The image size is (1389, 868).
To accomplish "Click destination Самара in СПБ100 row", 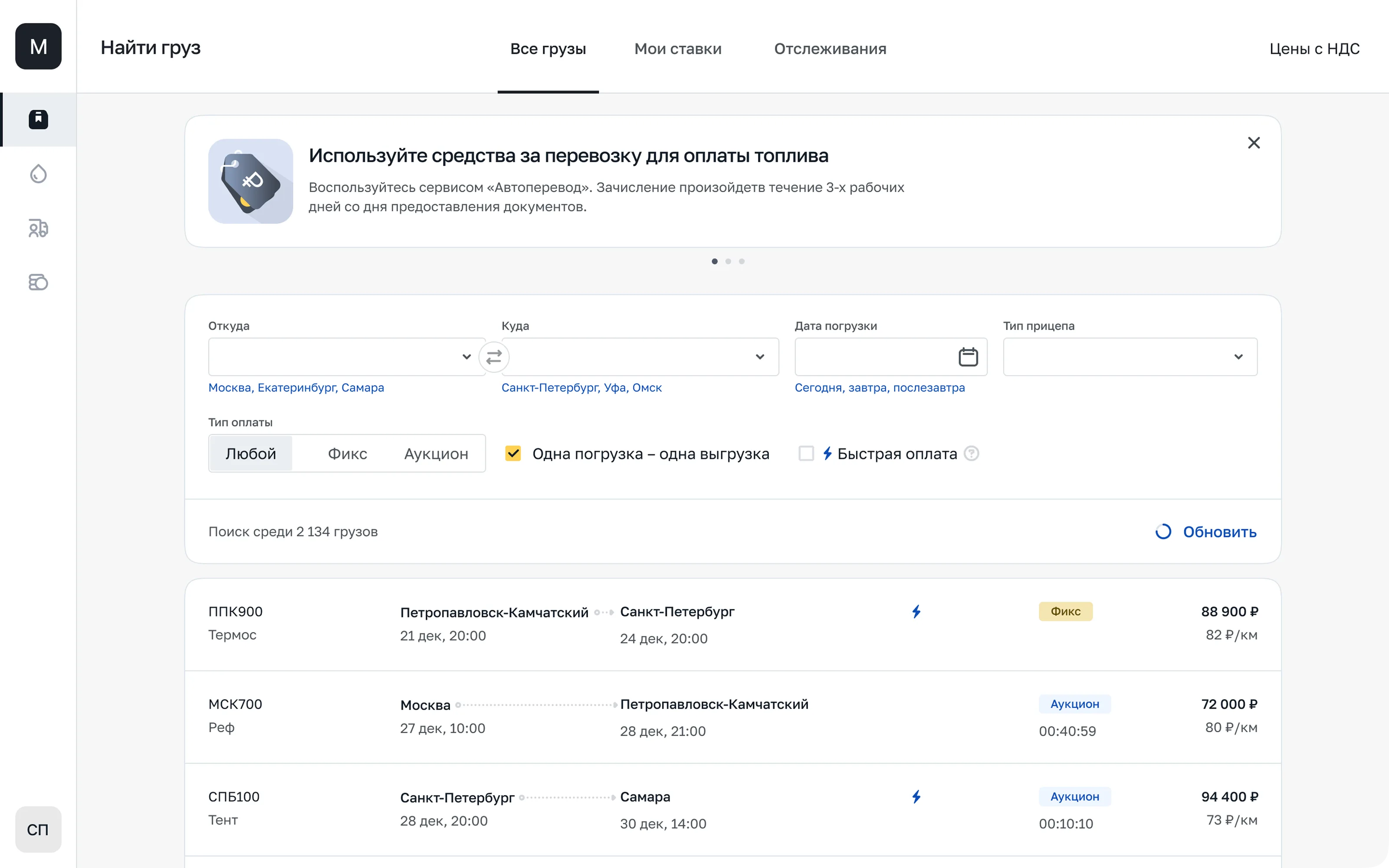I will (645, 797).
